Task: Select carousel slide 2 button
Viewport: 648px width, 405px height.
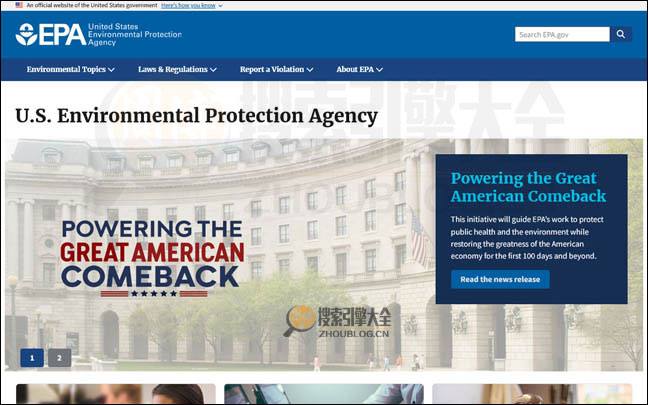Action: click(59, 358)
